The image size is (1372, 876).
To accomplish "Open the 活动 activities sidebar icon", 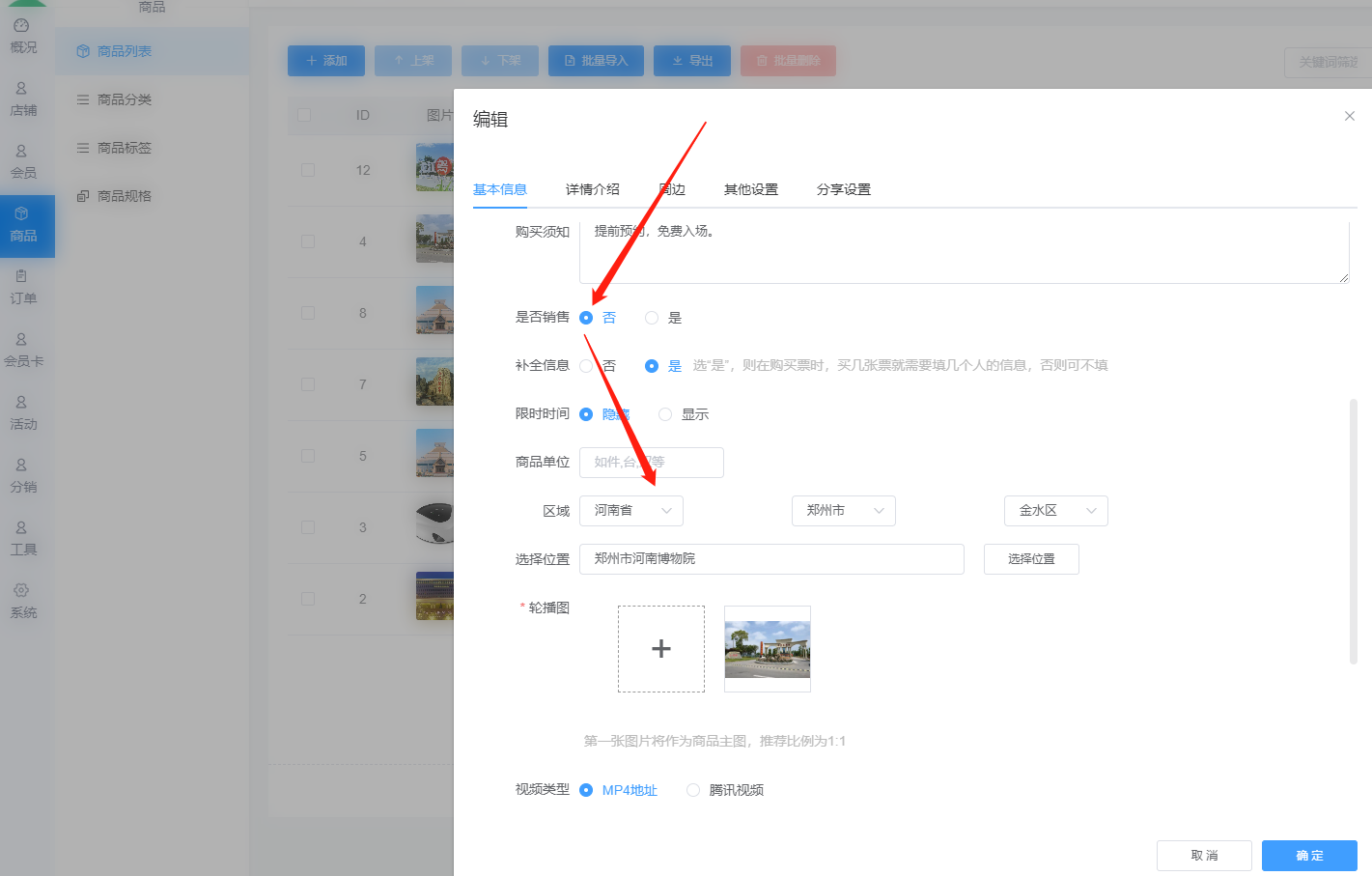I will (21, 402).
